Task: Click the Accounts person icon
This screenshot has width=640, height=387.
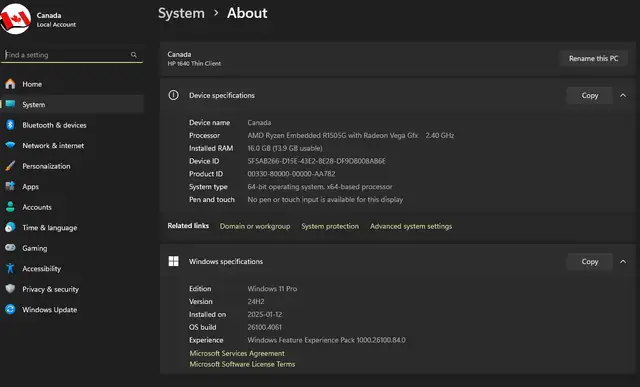Action: (10, 207)
